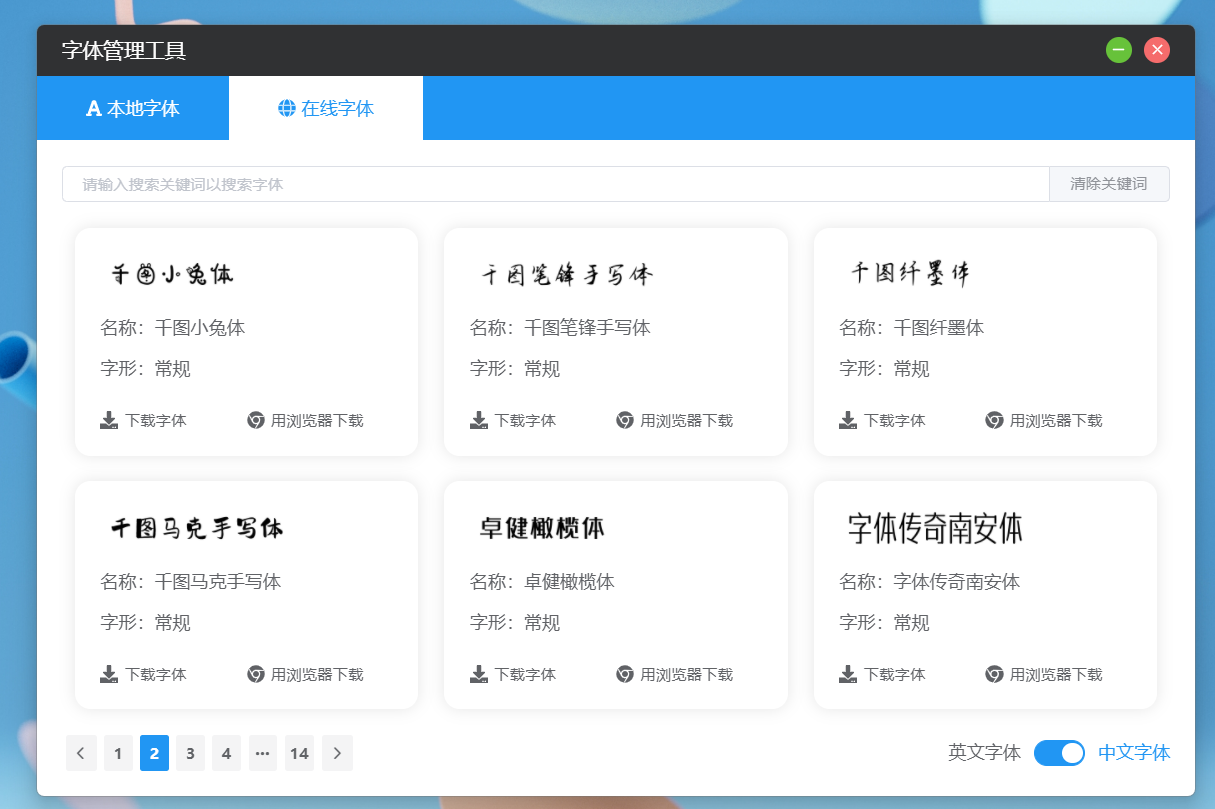Click 用浏览器下载 text for 字体传奇南安体
The image size is (1215, 809).
point(1056,674)
